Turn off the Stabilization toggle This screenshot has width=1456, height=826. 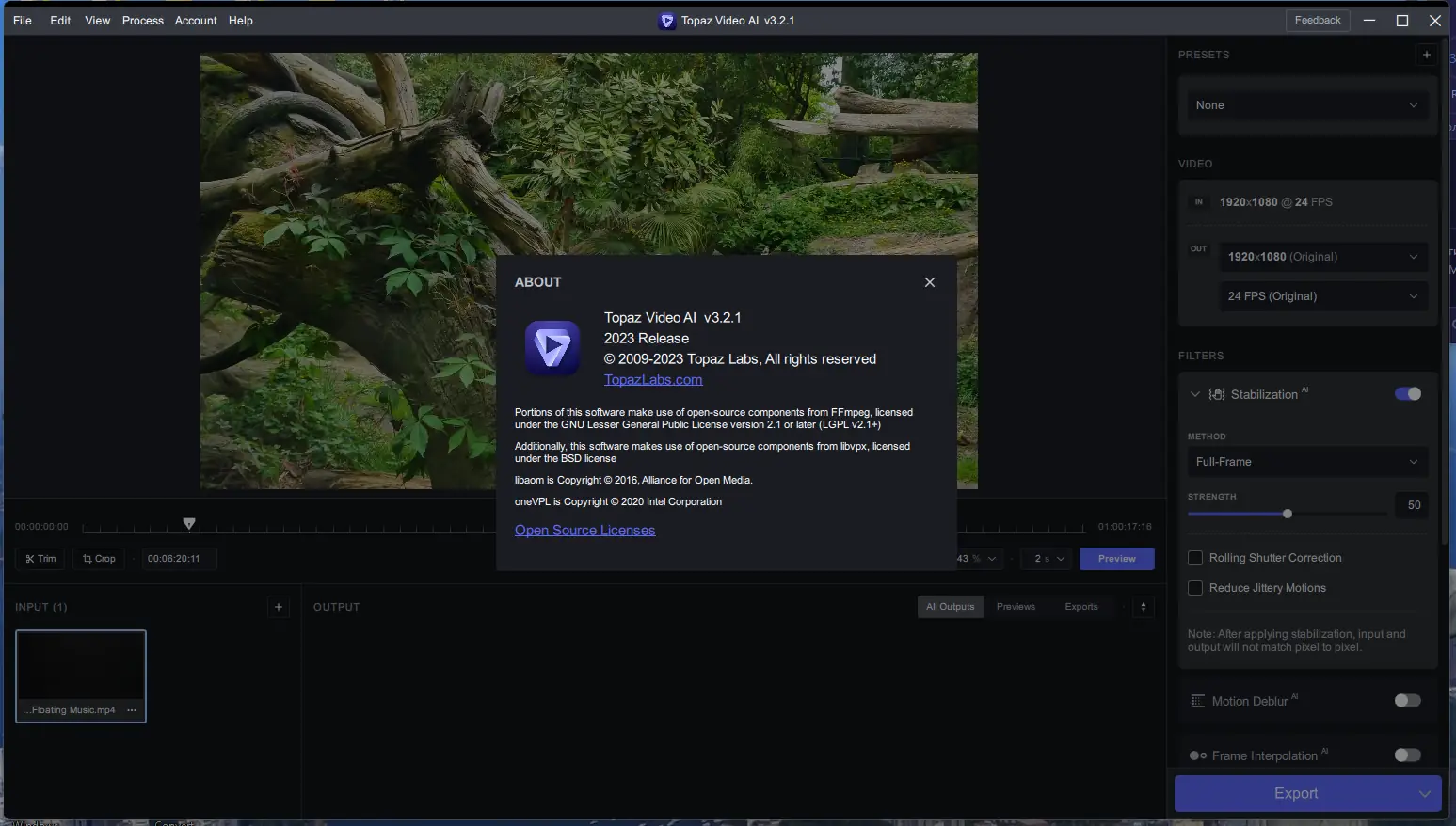point(1408,394)
